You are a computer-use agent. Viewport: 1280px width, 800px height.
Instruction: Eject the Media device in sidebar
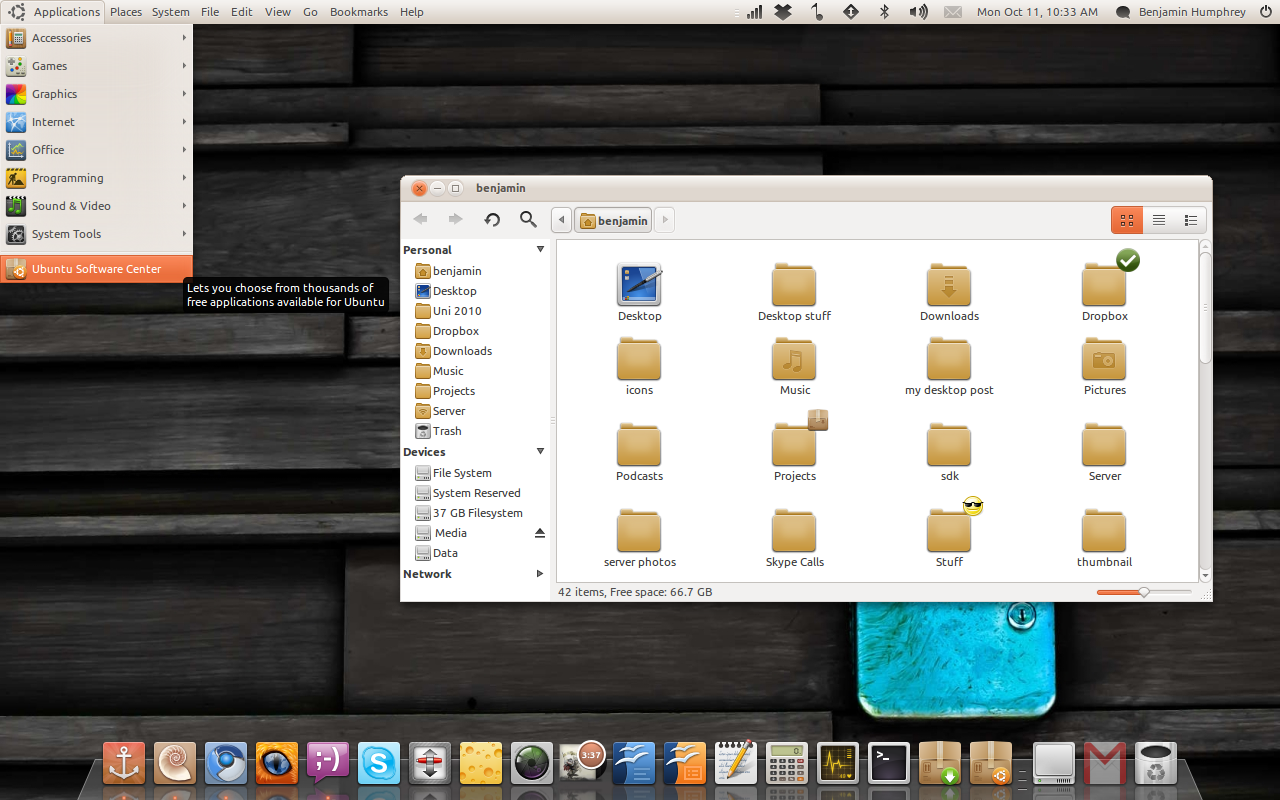click(540, 533)
